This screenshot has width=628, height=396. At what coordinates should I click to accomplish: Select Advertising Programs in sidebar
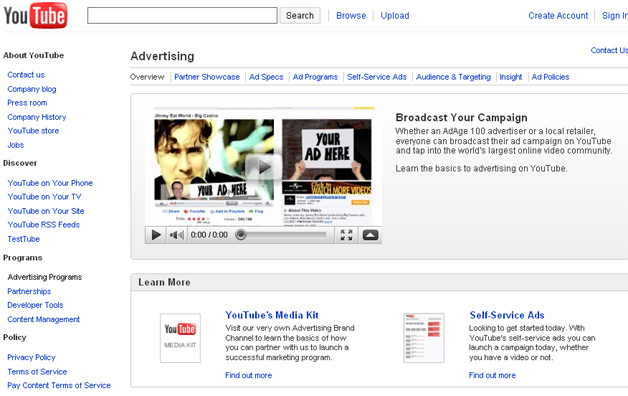44,277
